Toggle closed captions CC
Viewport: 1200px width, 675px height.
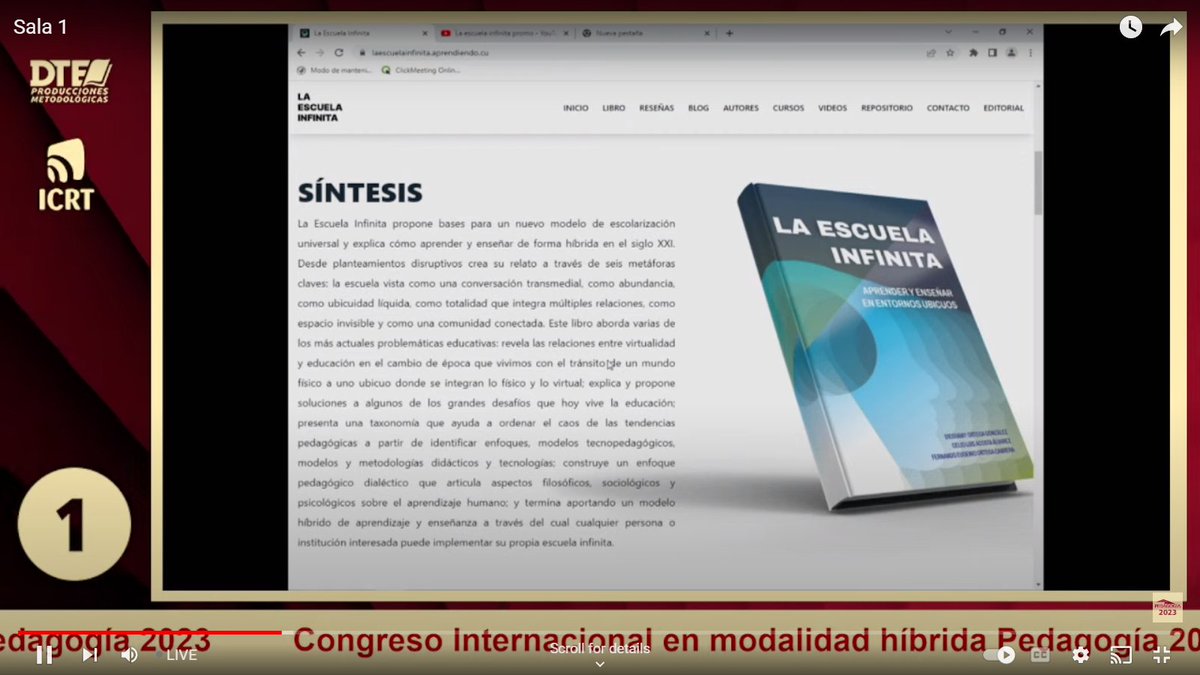(x=1040, y=655)
